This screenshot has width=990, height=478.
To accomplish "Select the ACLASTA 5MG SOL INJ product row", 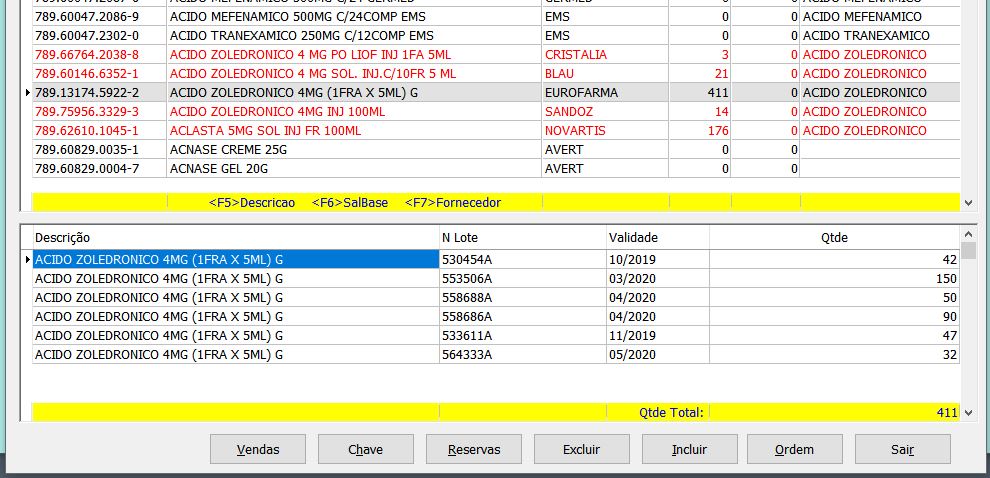I will coord(265,131).
